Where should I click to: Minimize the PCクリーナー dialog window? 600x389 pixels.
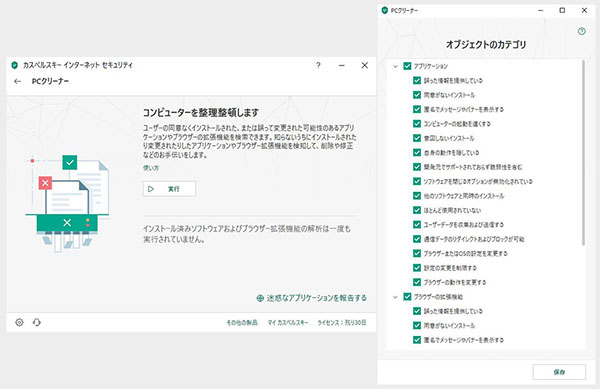(541, 10)
